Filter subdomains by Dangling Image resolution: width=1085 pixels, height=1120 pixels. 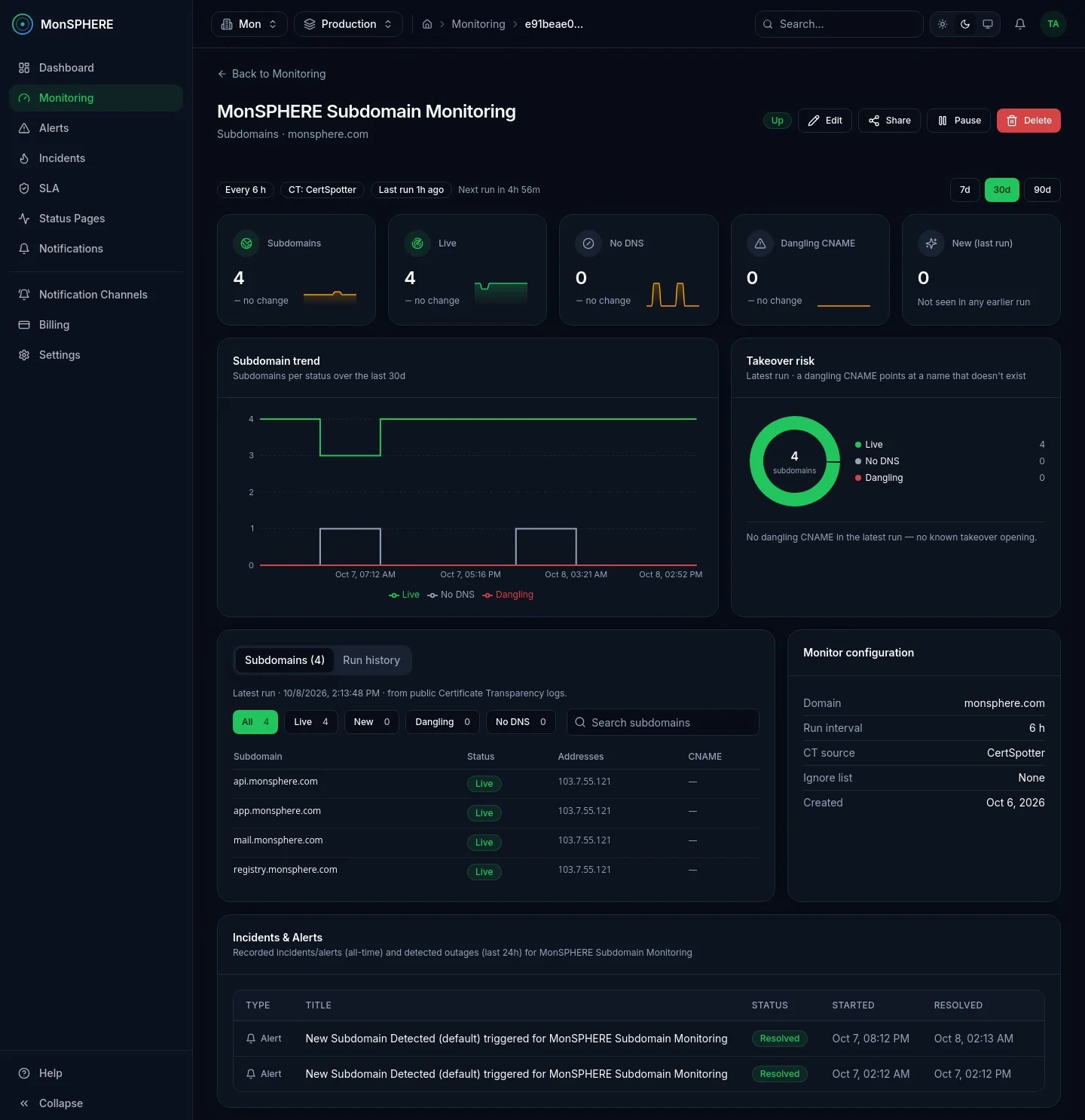click(443, 722)
